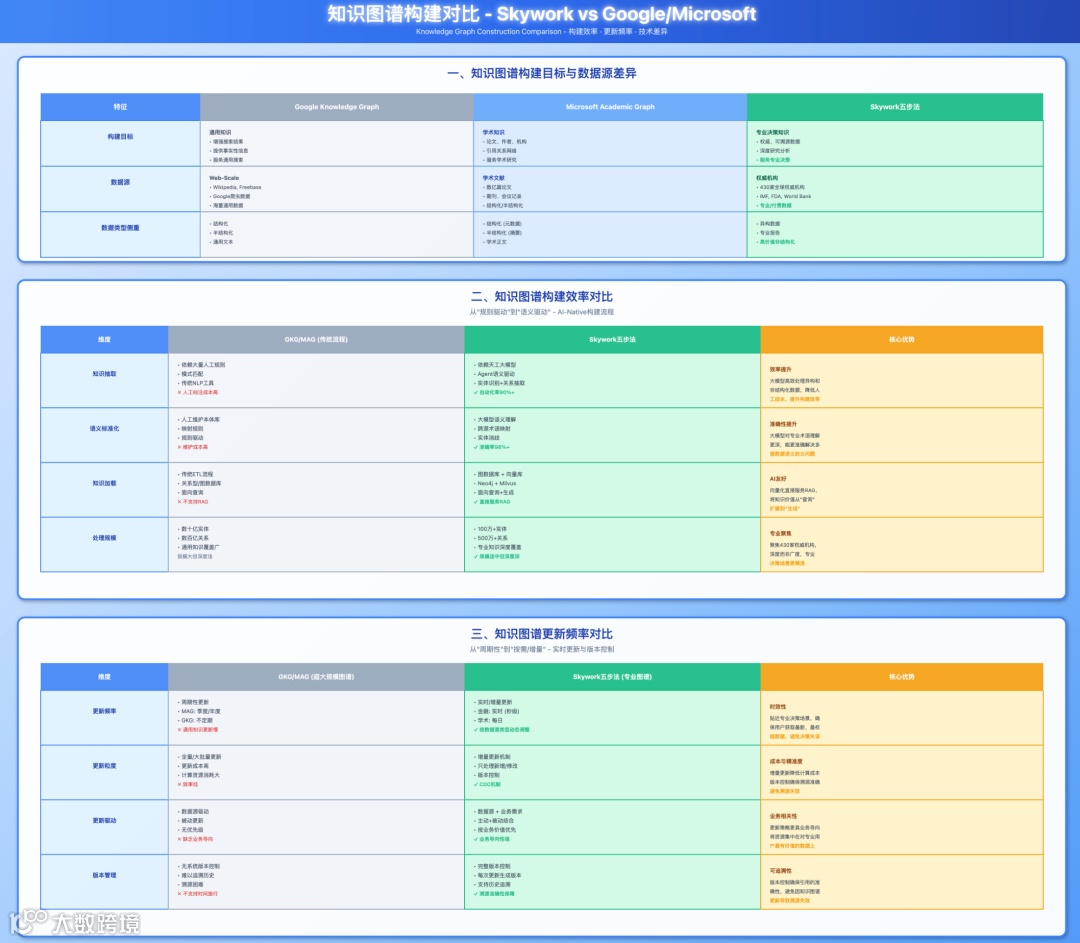Click the '数据源 + 业务需求' bullet
Image resolution: width=1080 pixels, height=943 pixels.
[499, 812]
